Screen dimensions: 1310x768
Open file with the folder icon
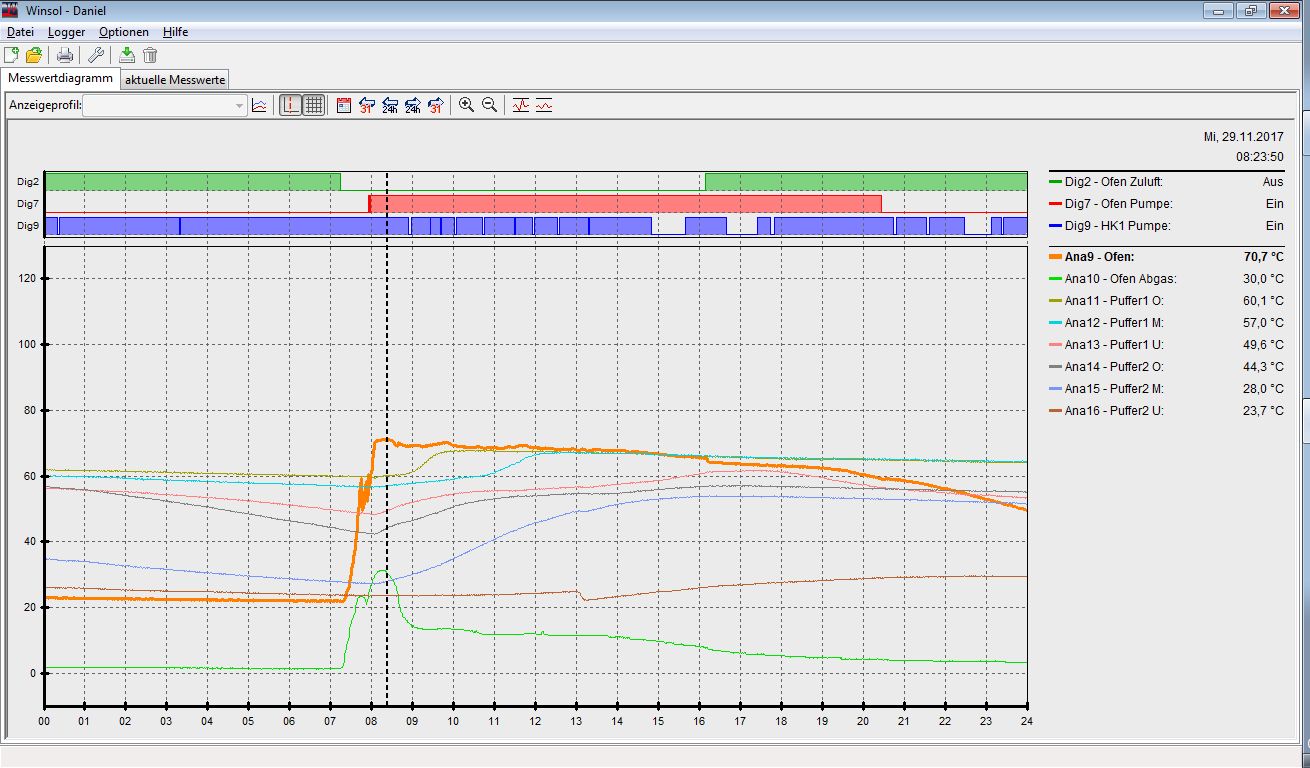(x=33, y=55)
